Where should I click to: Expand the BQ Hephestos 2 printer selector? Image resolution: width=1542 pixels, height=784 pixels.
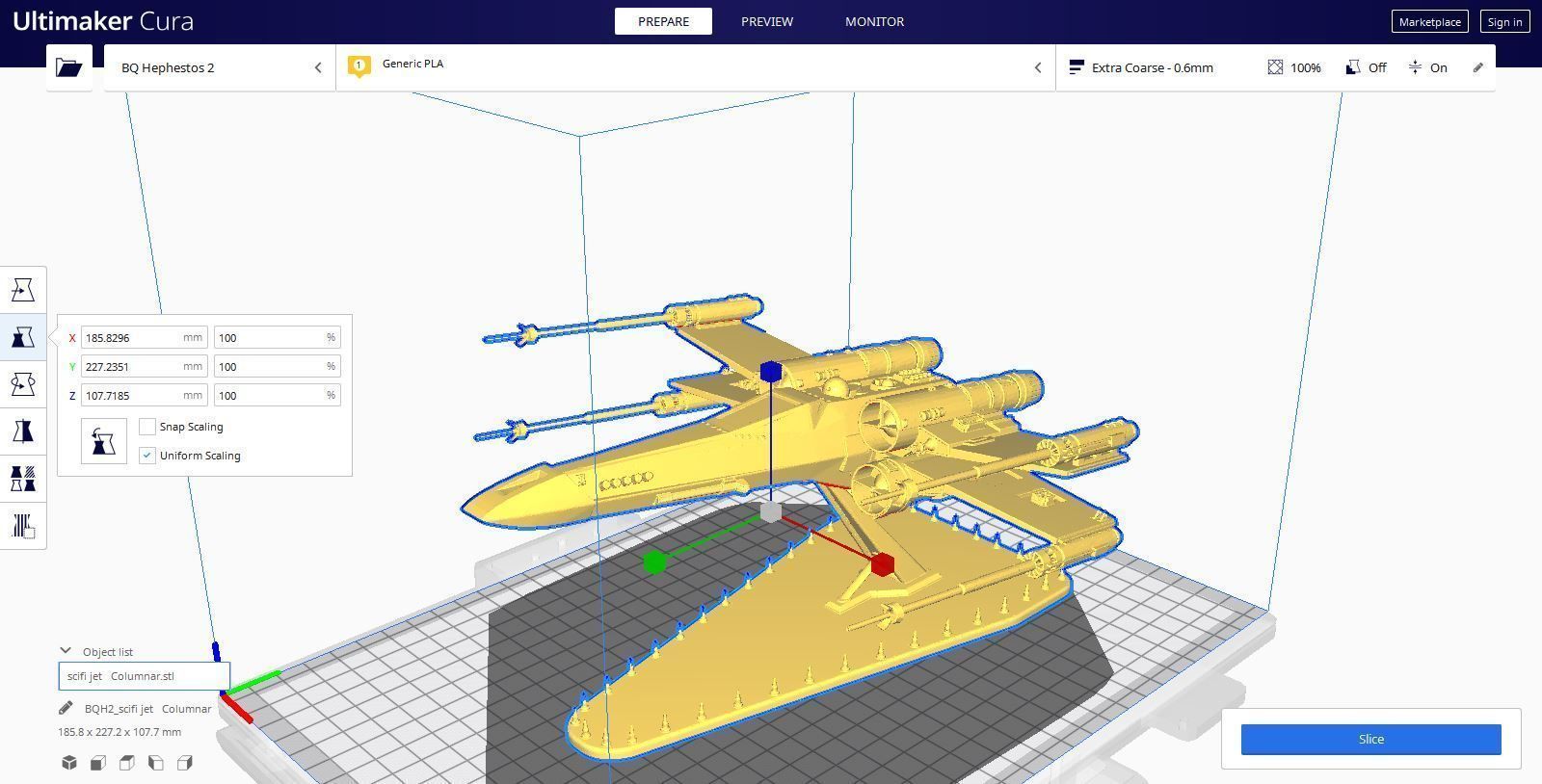tap(220, 67)
